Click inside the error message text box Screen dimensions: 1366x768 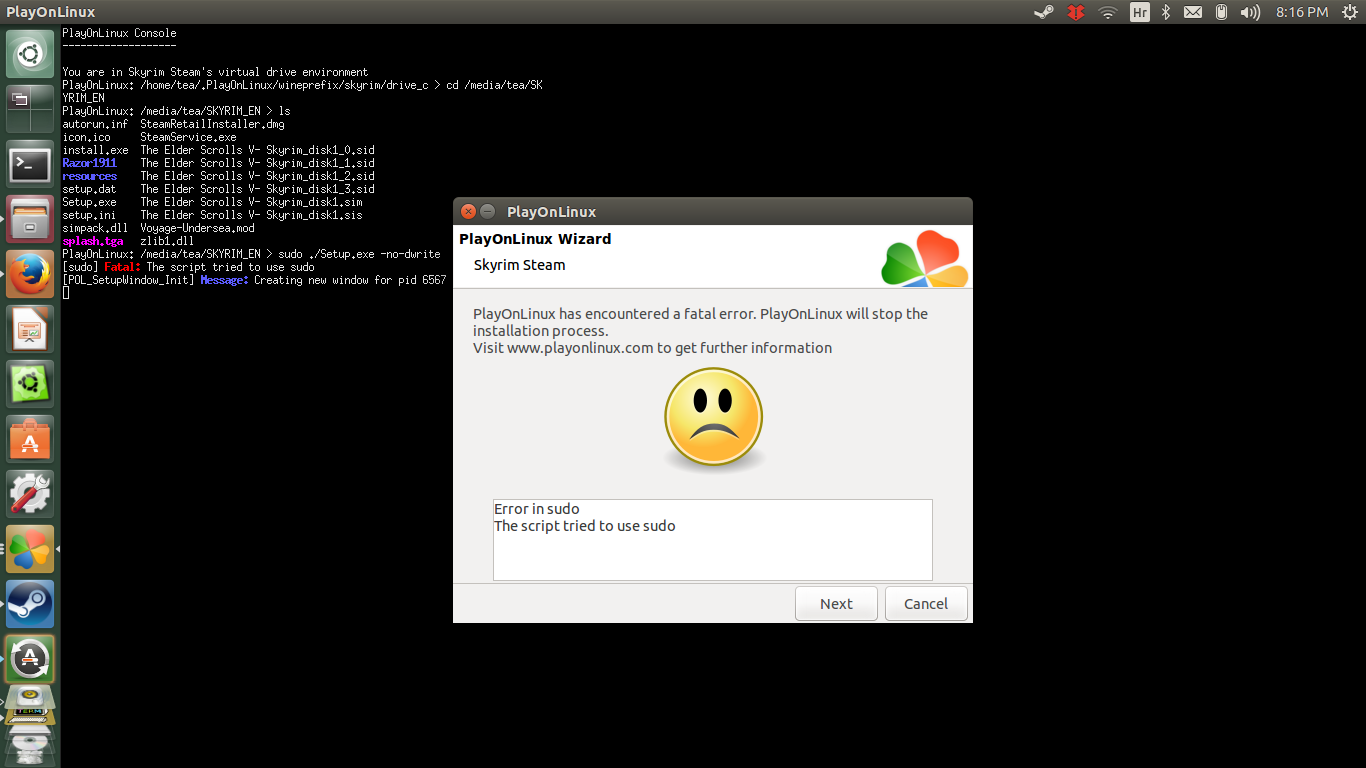713,540
